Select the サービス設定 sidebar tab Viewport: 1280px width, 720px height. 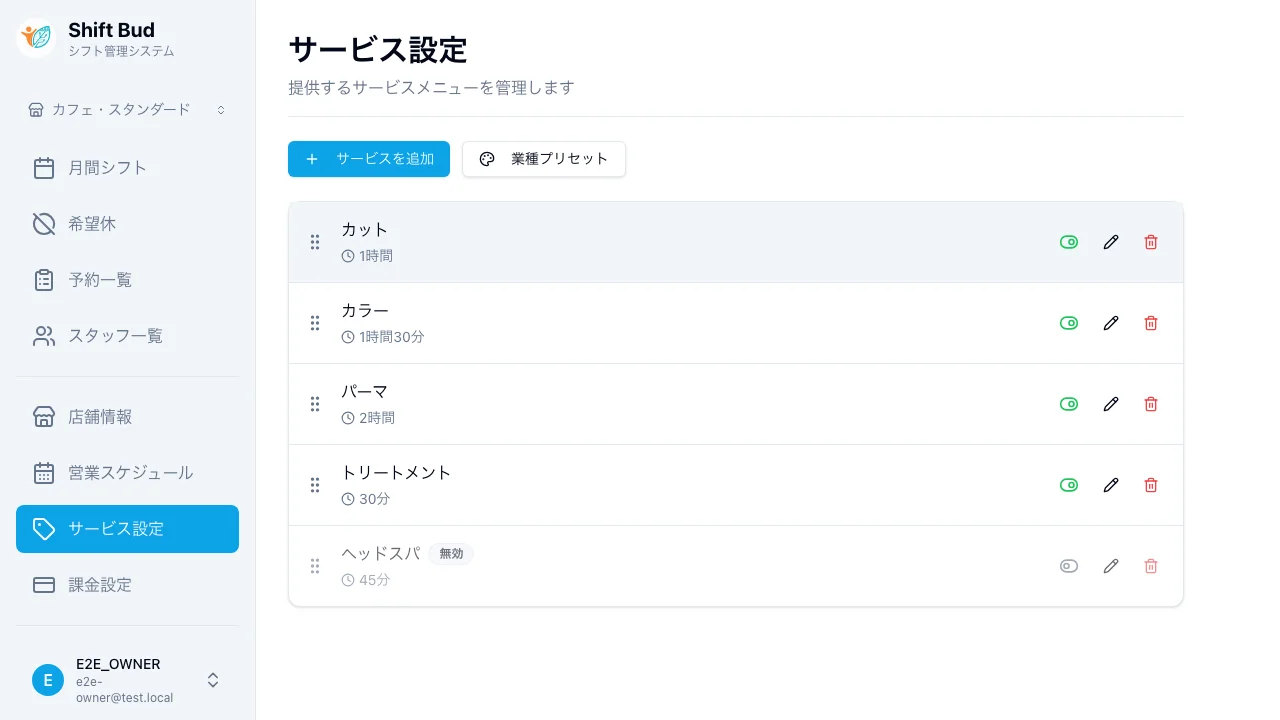pos(116,528)
